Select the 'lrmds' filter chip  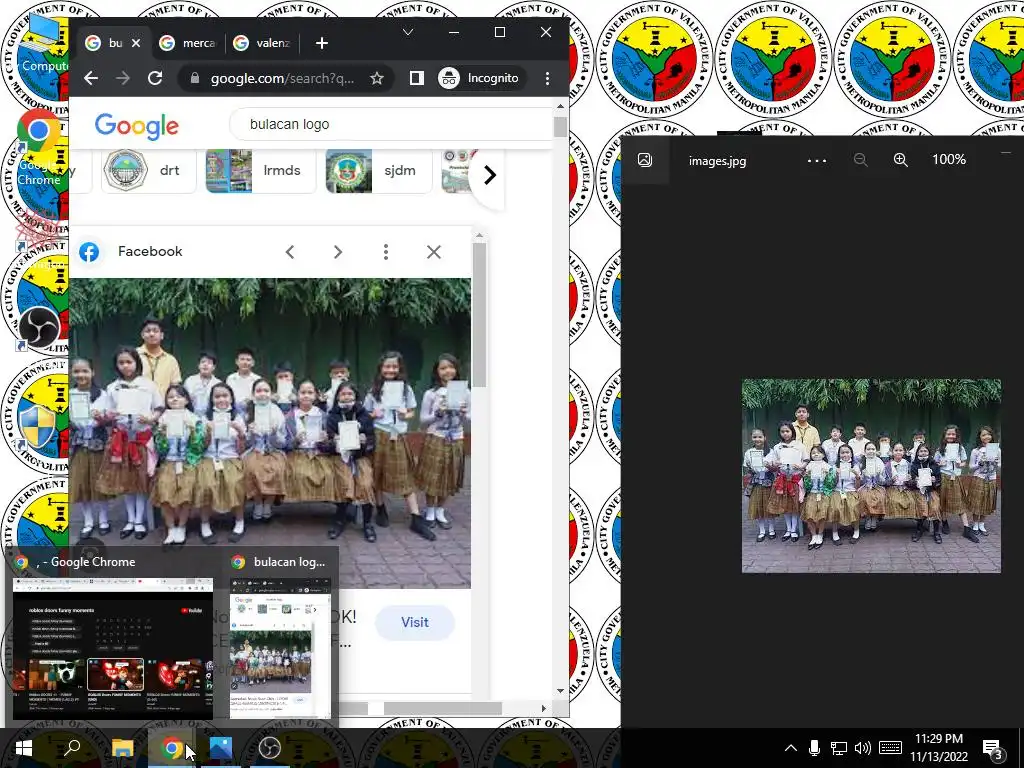click(x=262, y=170)
